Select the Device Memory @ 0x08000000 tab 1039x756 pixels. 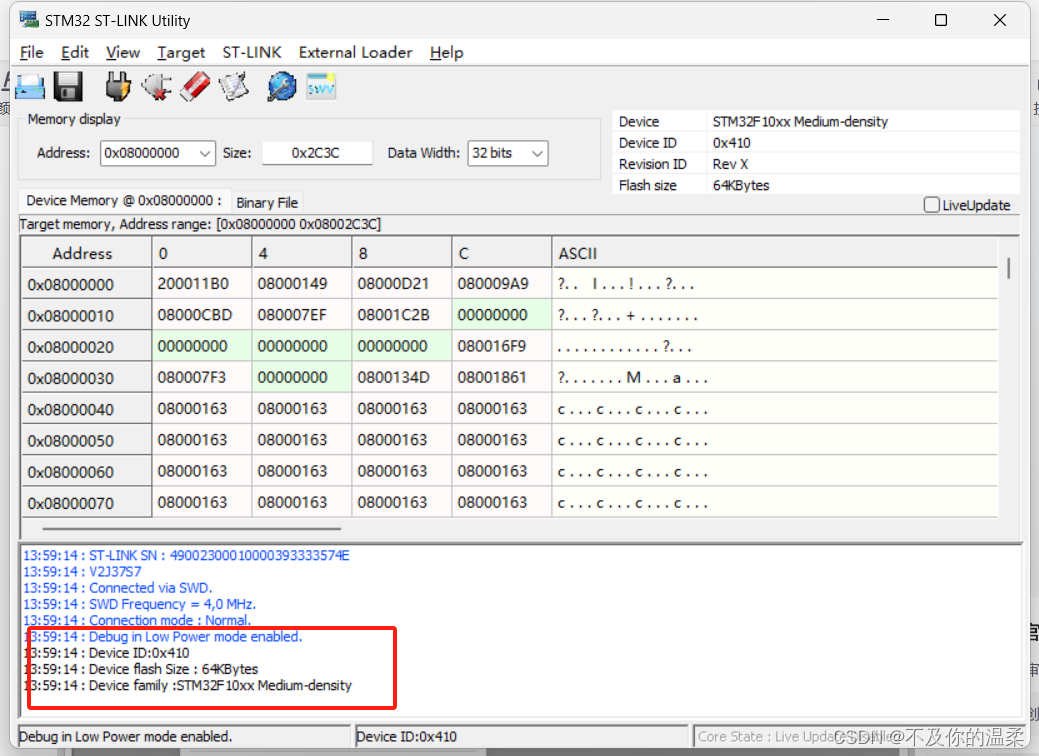coord(124,201)
